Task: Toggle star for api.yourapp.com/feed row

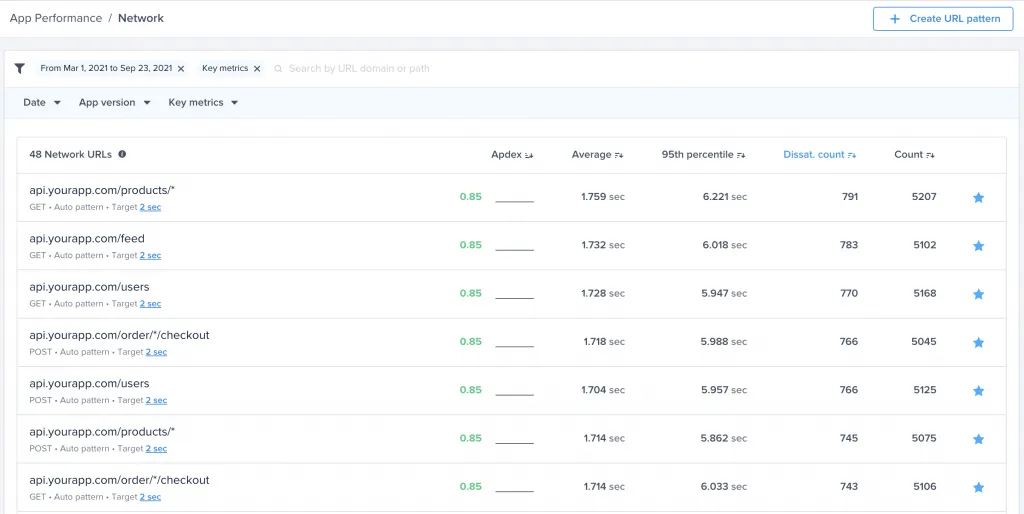Action: 978,246
